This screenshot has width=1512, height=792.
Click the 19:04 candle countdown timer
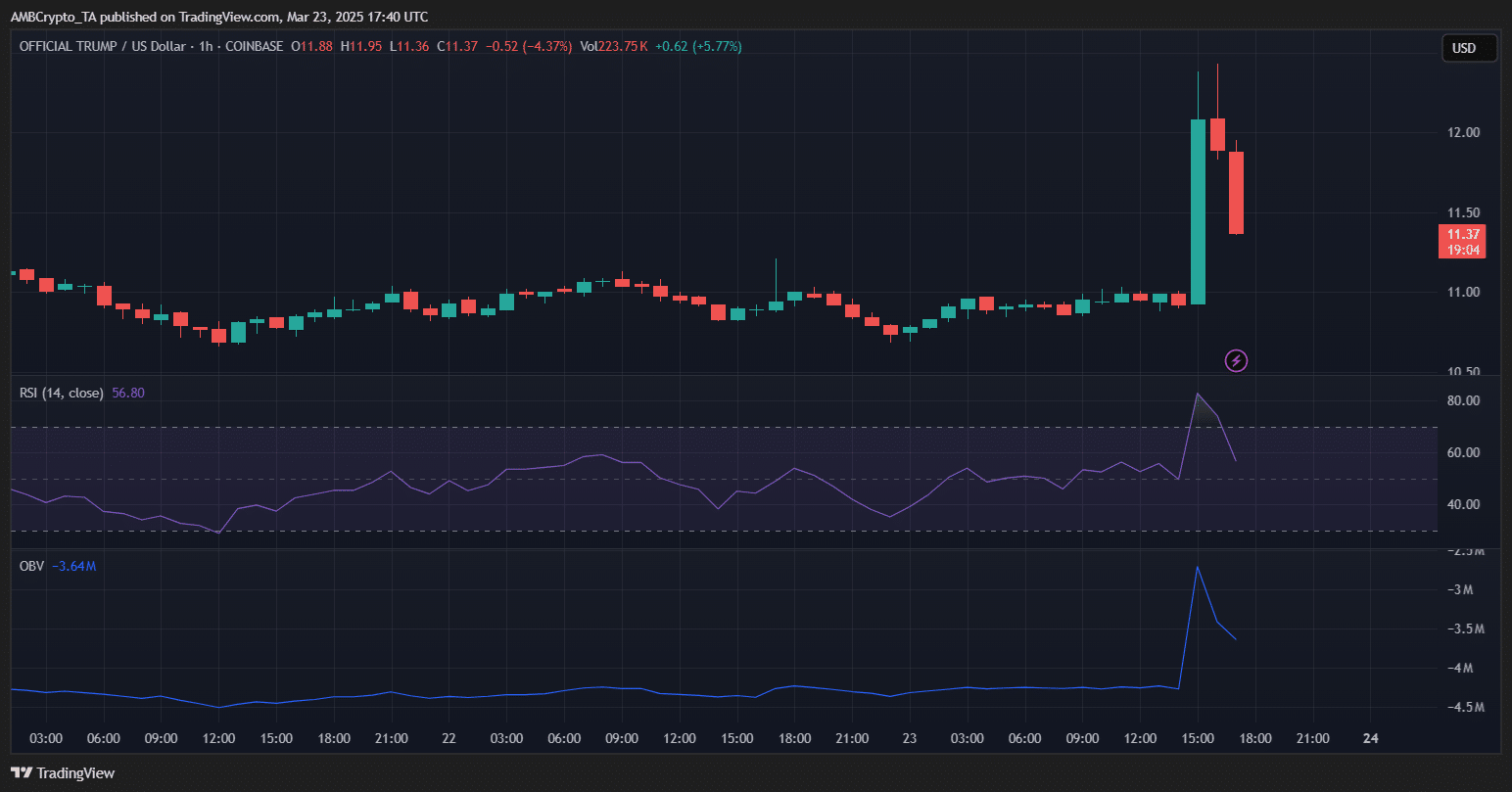[x=1462, y=251]
